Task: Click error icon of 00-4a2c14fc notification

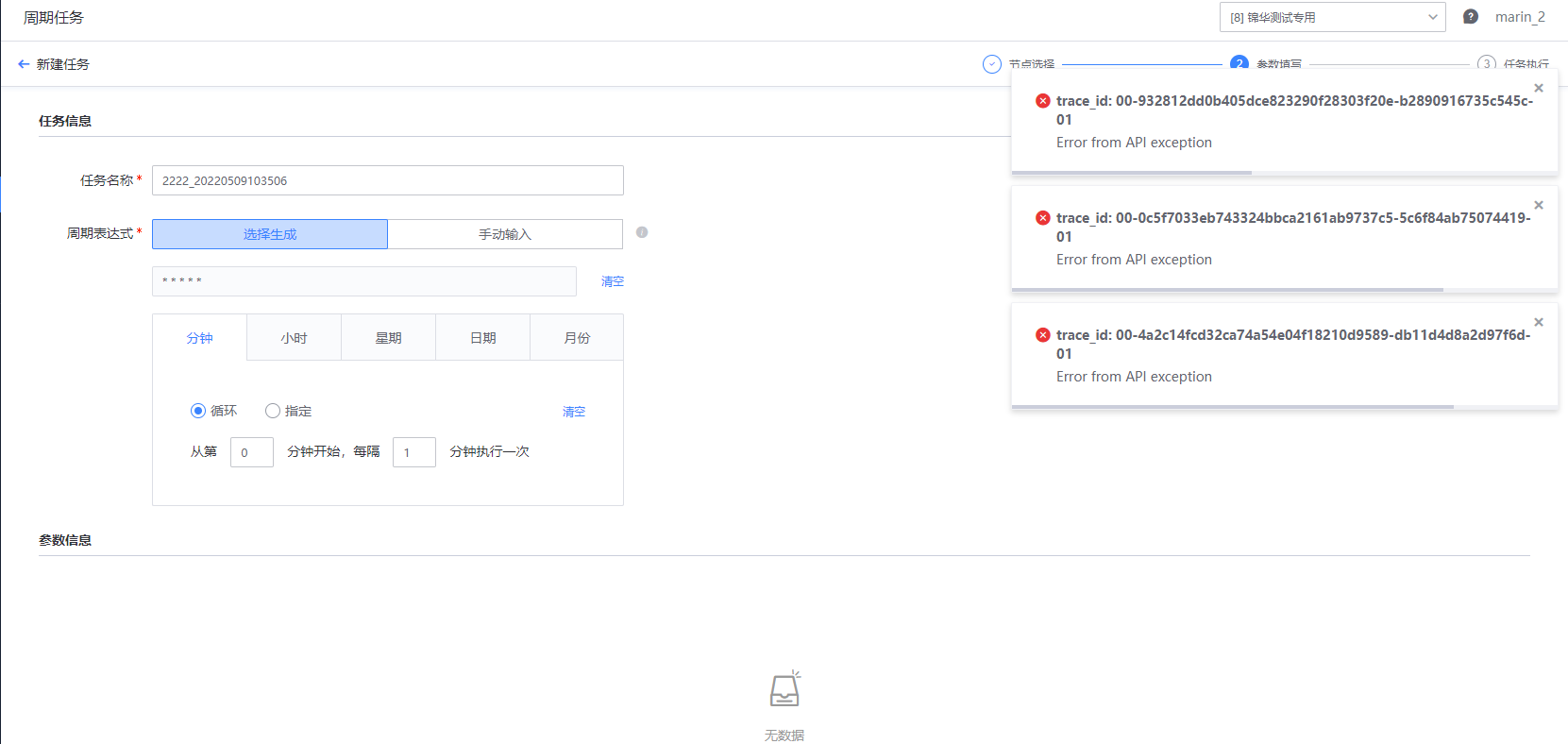Action: pyautogui.click(x=1042, y=335)
